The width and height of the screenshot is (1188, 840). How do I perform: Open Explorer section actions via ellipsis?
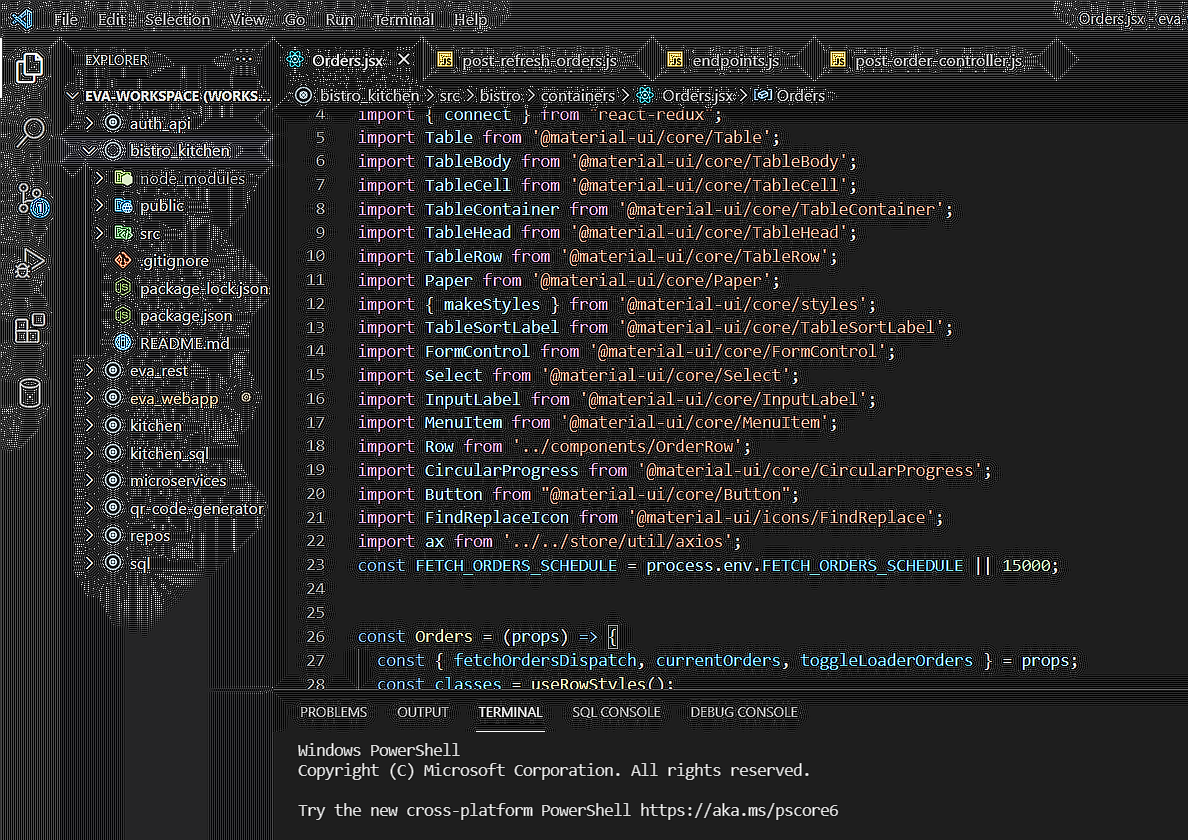pyautogui.click(x=243, y=60)
